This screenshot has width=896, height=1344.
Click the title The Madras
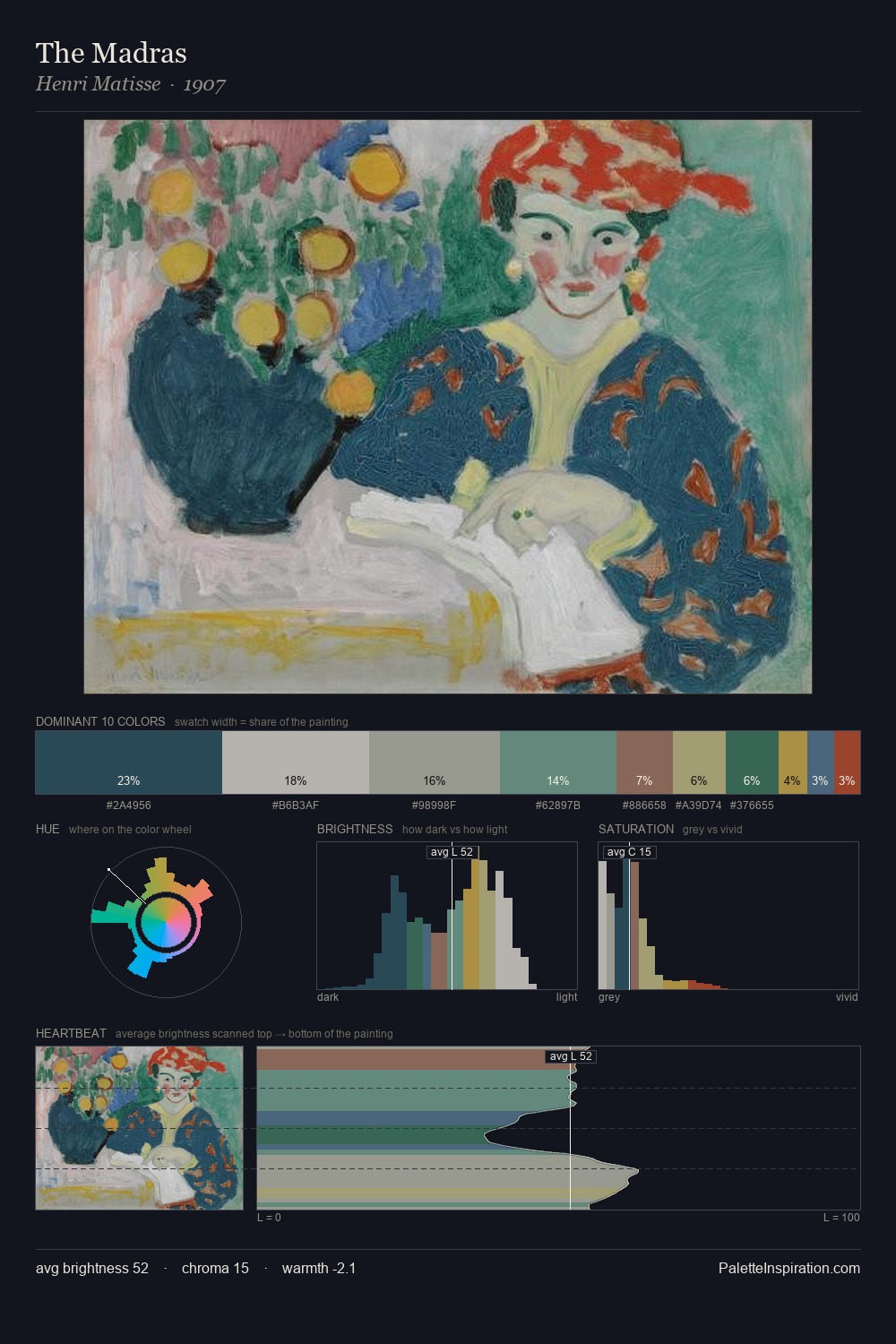(111, 53)
